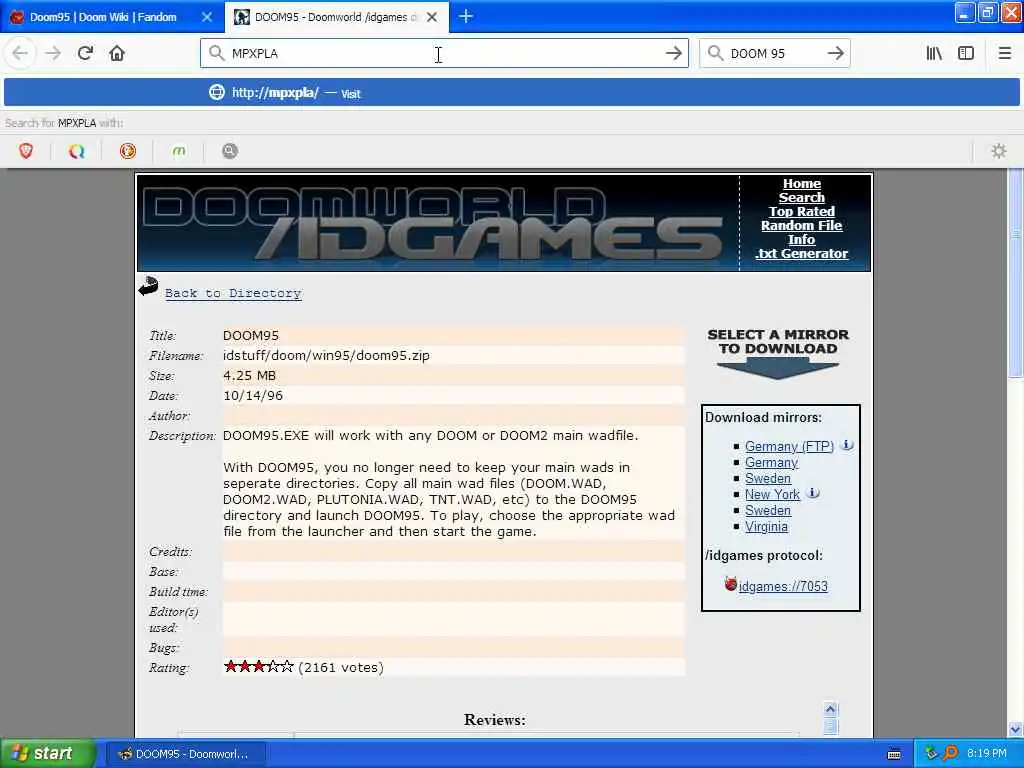Image resolution: width=1024 pixels, height=768 pixels.
Task: Click the DOOM 95 search box
Action: point(774,53)
